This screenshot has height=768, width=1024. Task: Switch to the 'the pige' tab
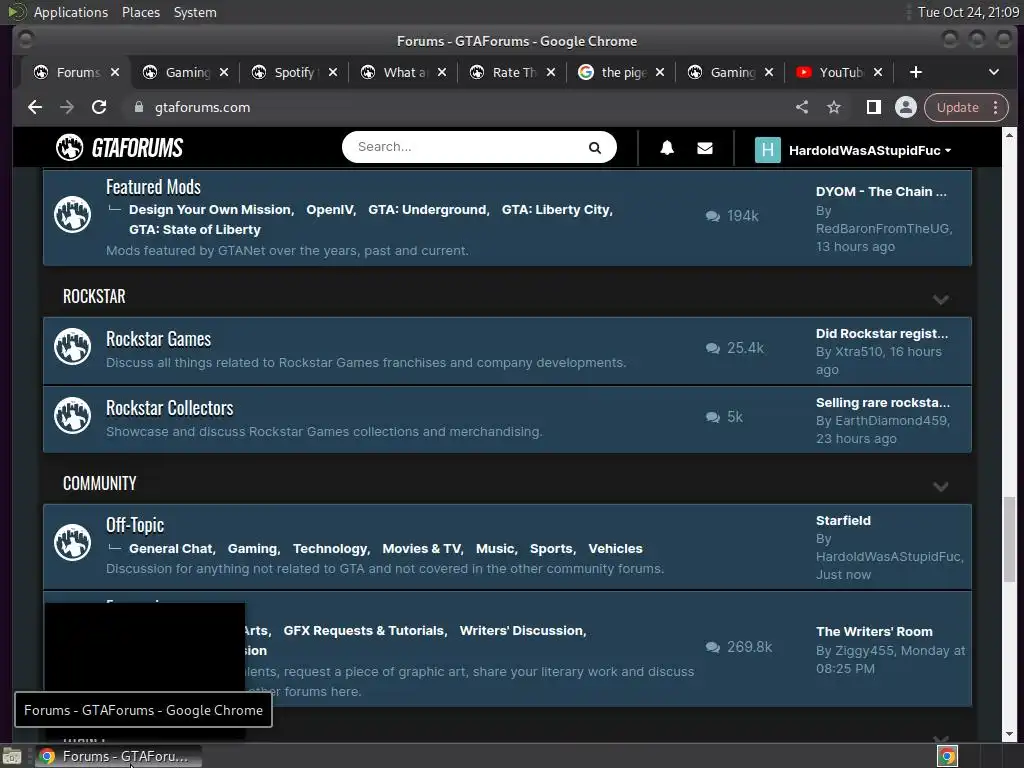[x=620, y=72]
